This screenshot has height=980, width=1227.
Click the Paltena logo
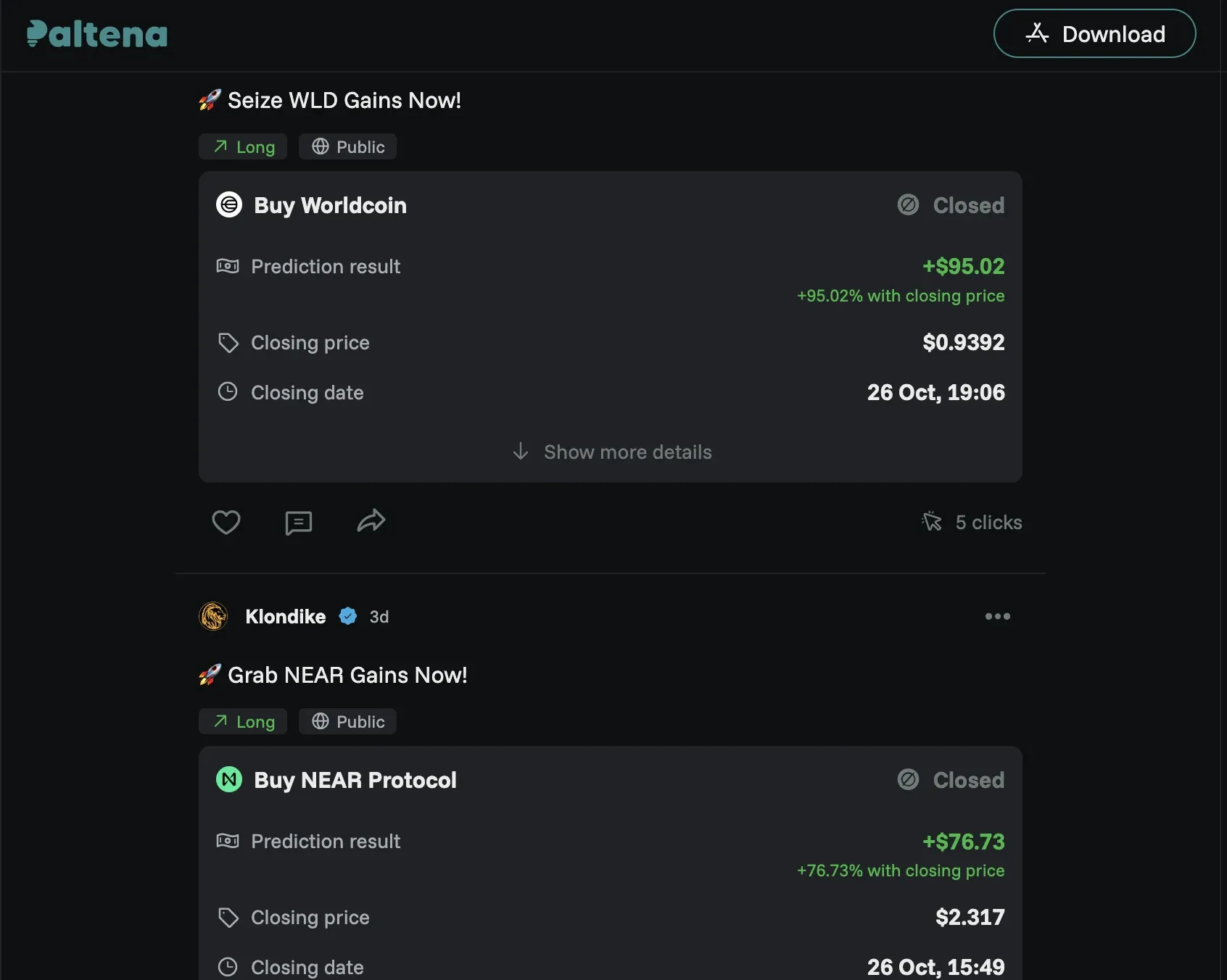[96, 34]
